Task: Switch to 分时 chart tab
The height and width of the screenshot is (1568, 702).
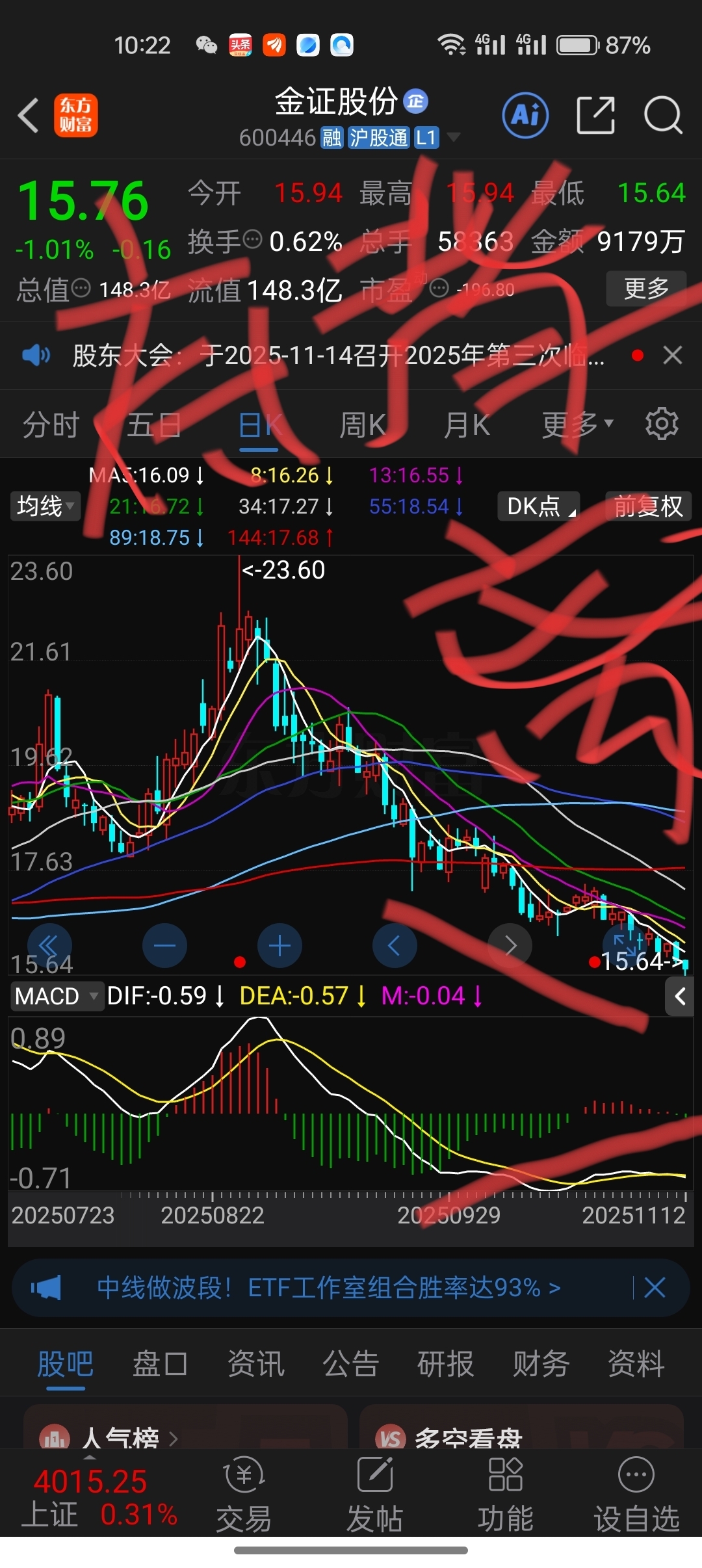Action: coord(51,425)
